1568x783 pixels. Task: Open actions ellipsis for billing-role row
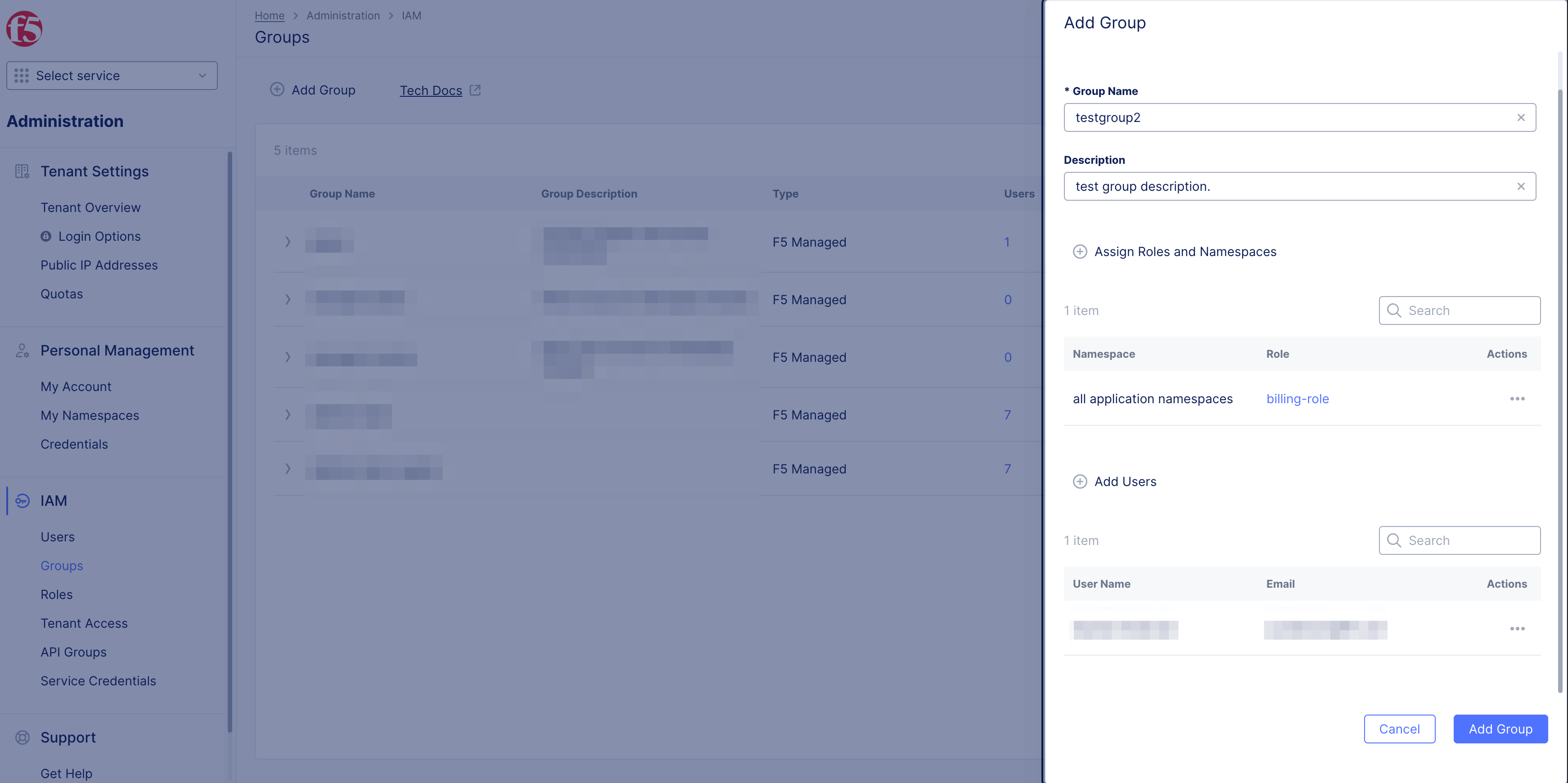[1517, 399]
